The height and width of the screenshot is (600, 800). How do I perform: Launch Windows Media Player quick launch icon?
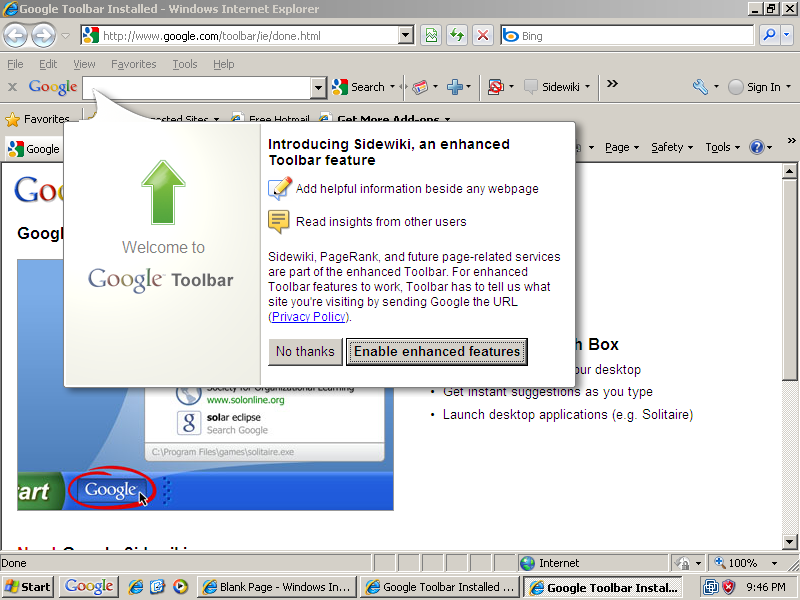click(x=180, y=587)
